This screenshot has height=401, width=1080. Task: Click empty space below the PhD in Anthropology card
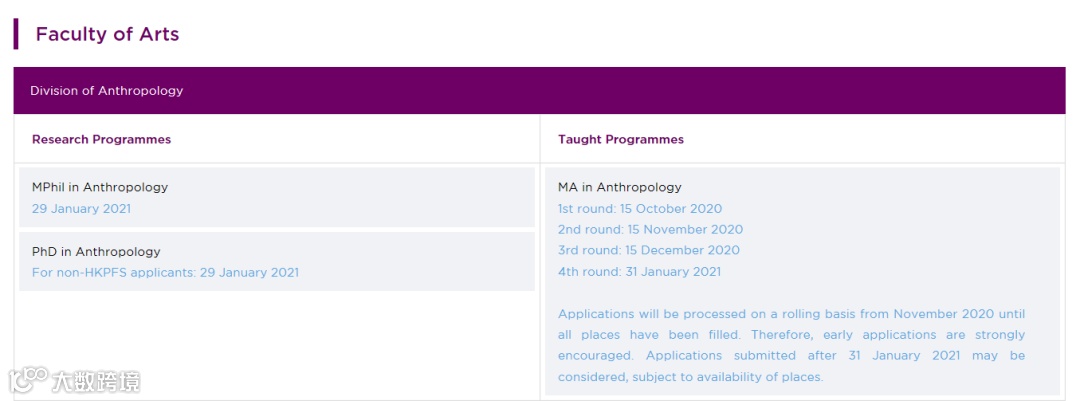[276, 340]
